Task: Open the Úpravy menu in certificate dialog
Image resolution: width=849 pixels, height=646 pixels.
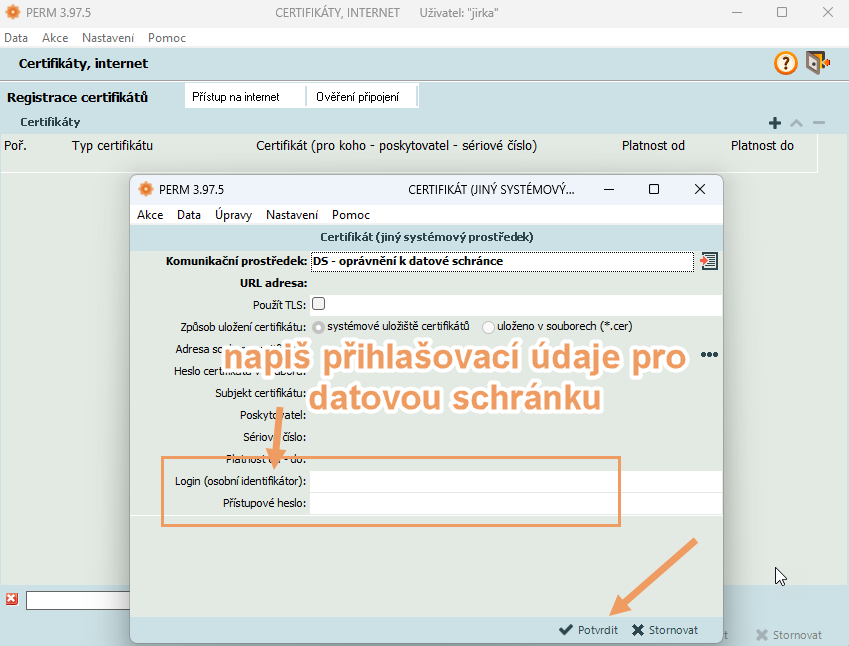Action: coord(233,215)
